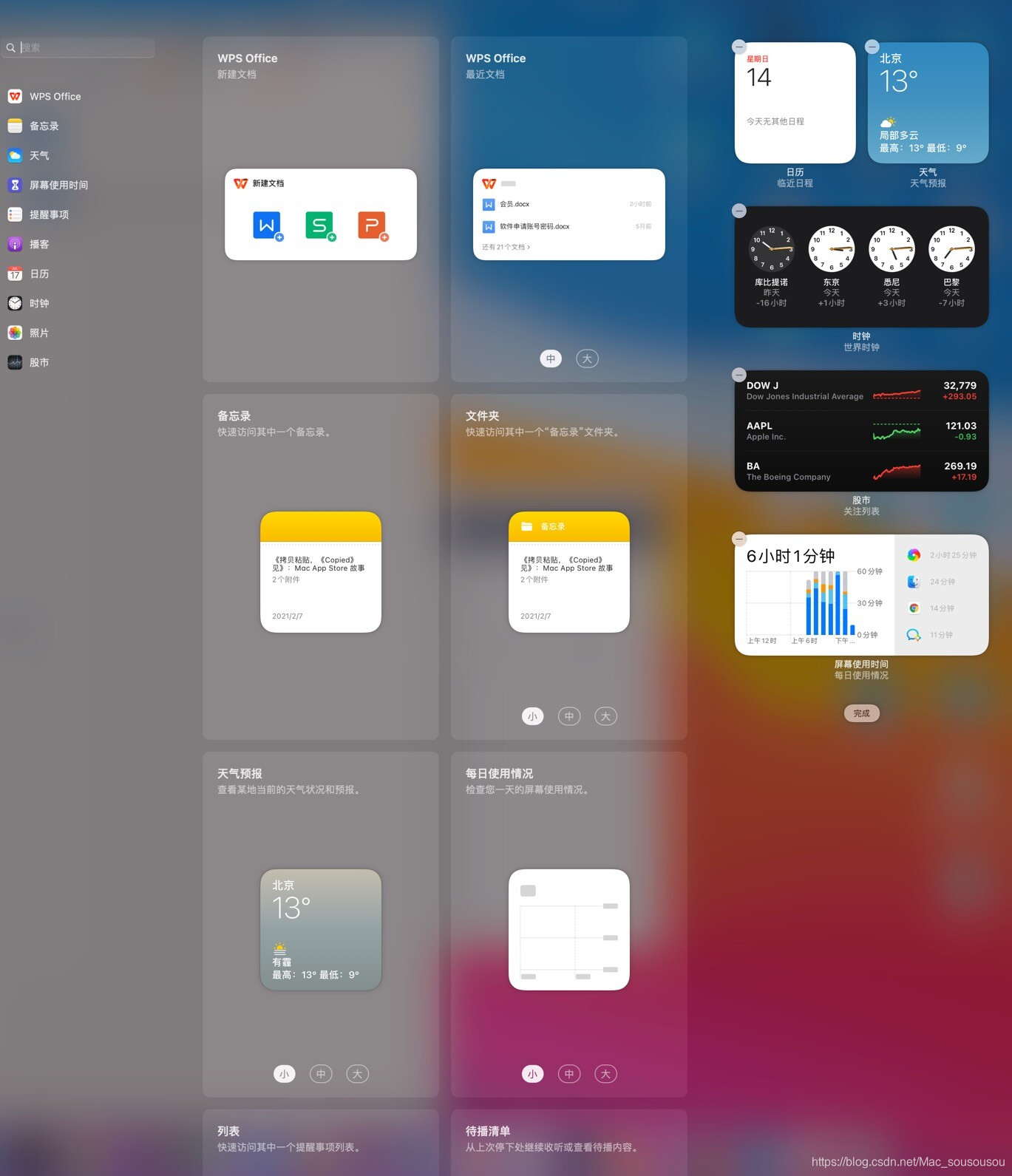Click the orange P new presentation icon

373,225
